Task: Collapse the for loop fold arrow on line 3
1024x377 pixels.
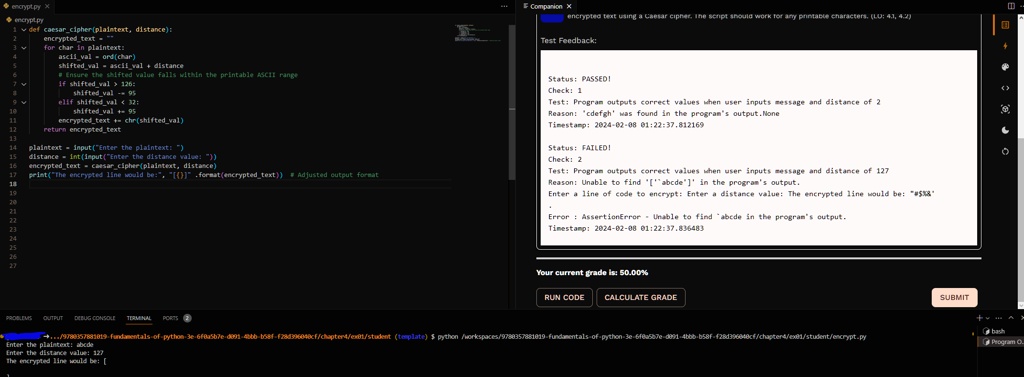Action: coord(24,48)
